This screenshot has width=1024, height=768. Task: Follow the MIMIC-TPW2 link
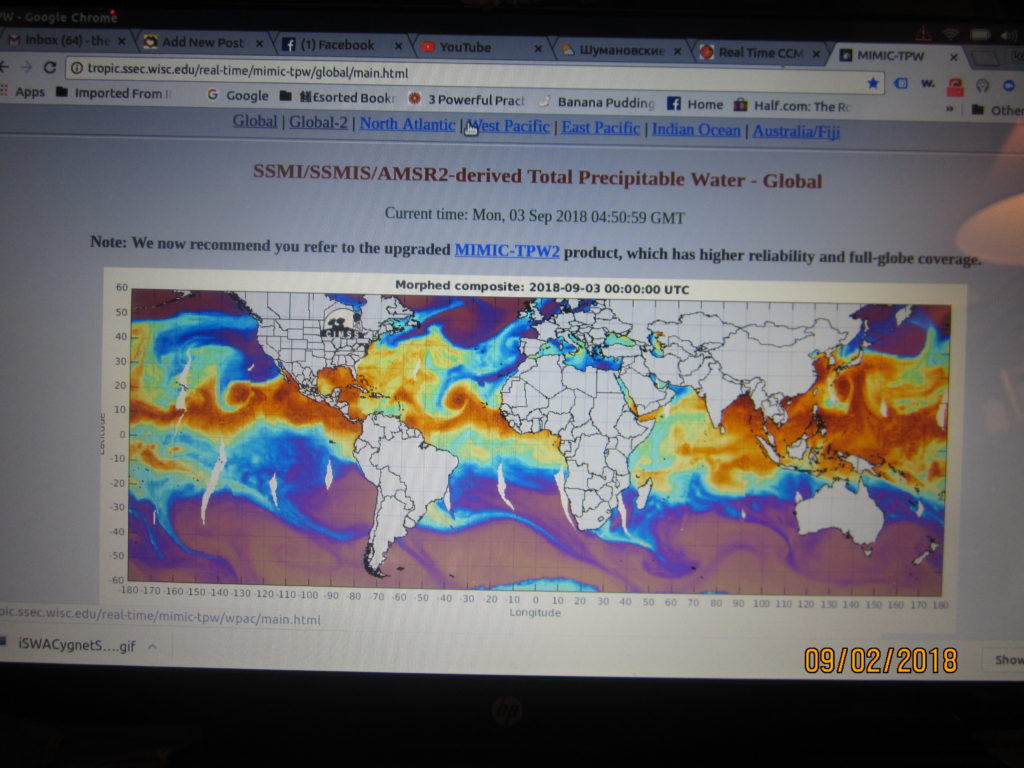[x=507, y=250]
